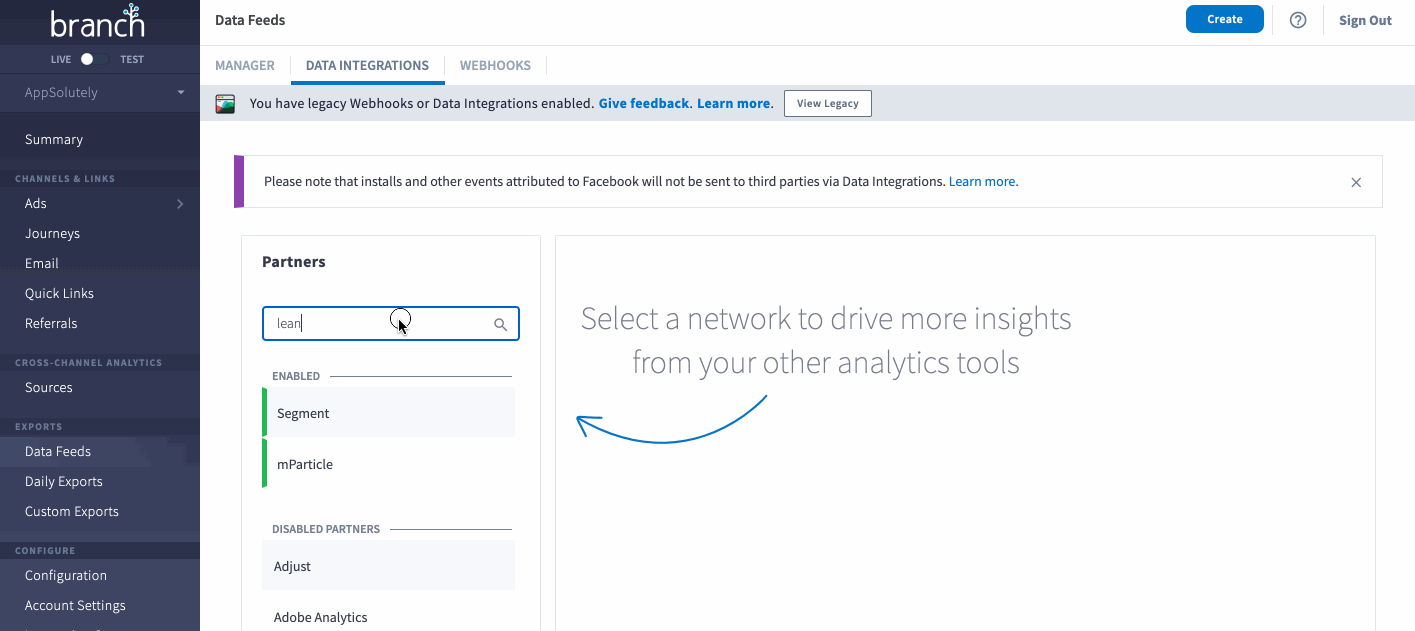Switch to the Manager tab
Viewport: 1415px width, 631px height.
point(245,65)
